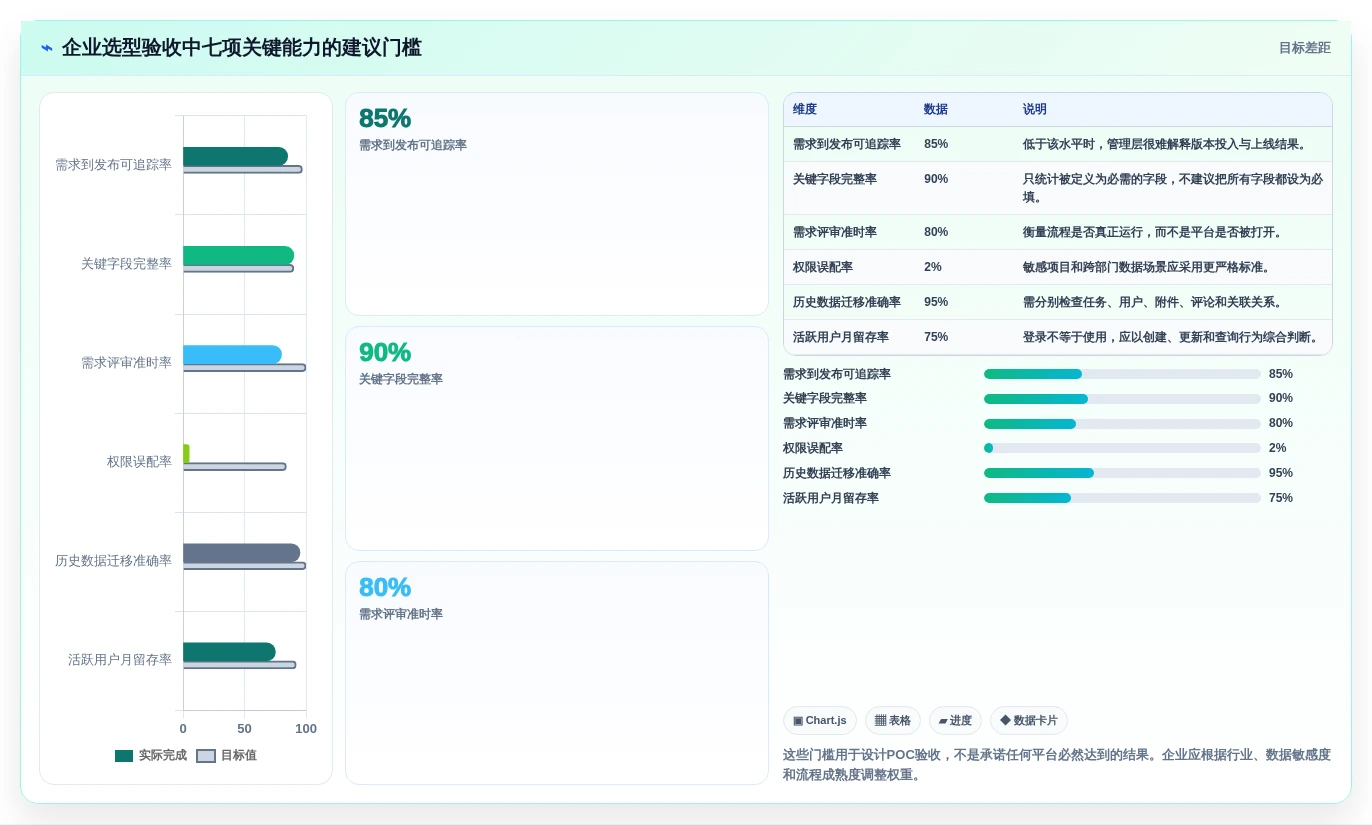The image size is (1372, 825).
Task: Click the 数据卡片 tag chip
Action: coord(1029,720)
